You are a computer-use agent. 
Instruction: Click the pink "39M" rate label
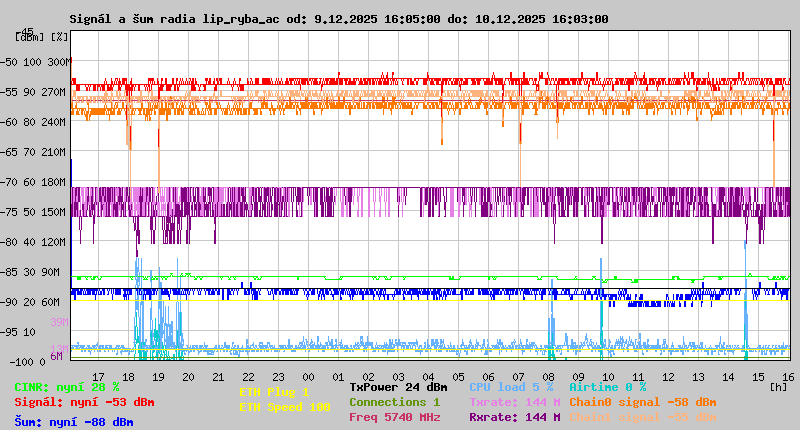[59, 322]
